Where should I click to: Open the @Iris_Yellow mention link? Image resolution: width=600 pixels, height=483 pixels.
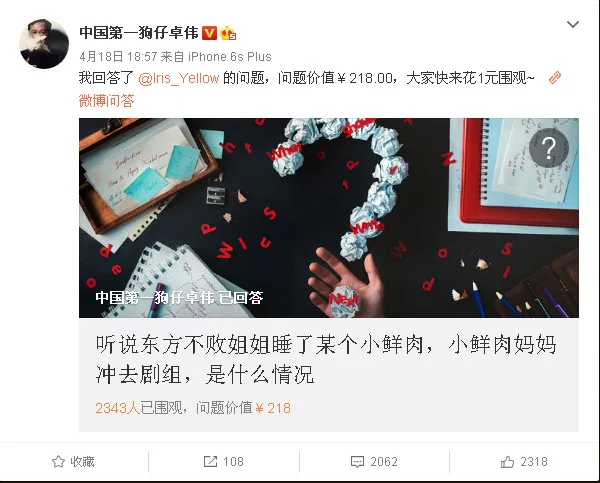178,78
